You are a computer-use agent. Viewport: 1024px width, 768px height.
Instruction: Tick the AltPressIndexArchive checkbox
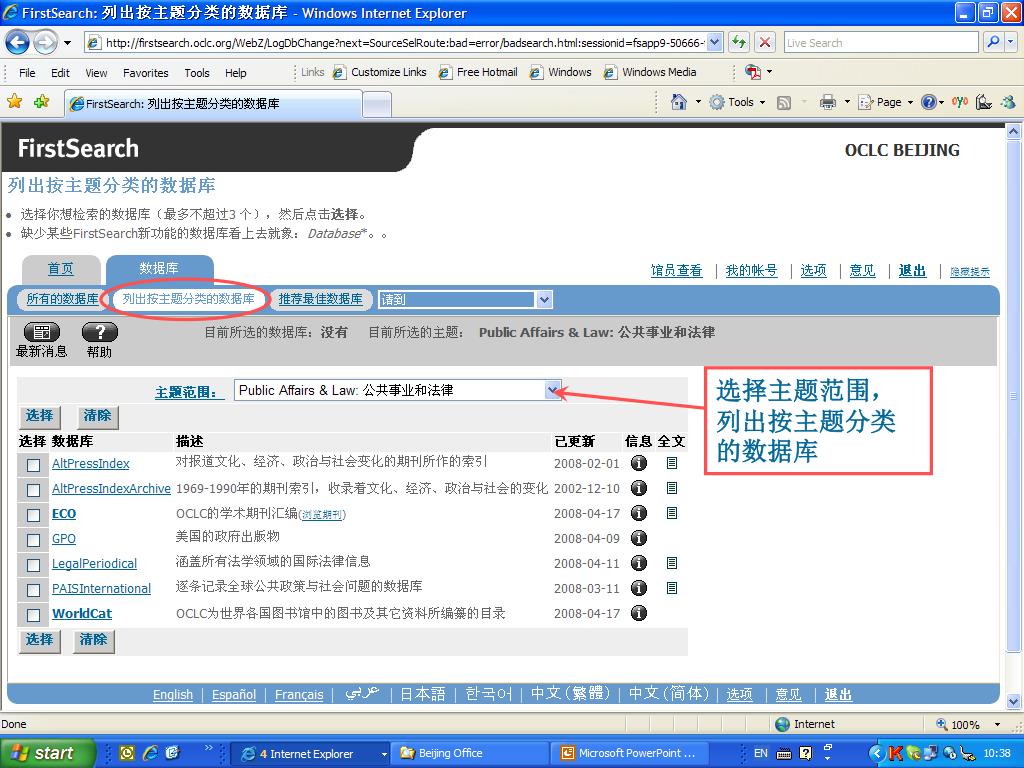coord(33,490)
